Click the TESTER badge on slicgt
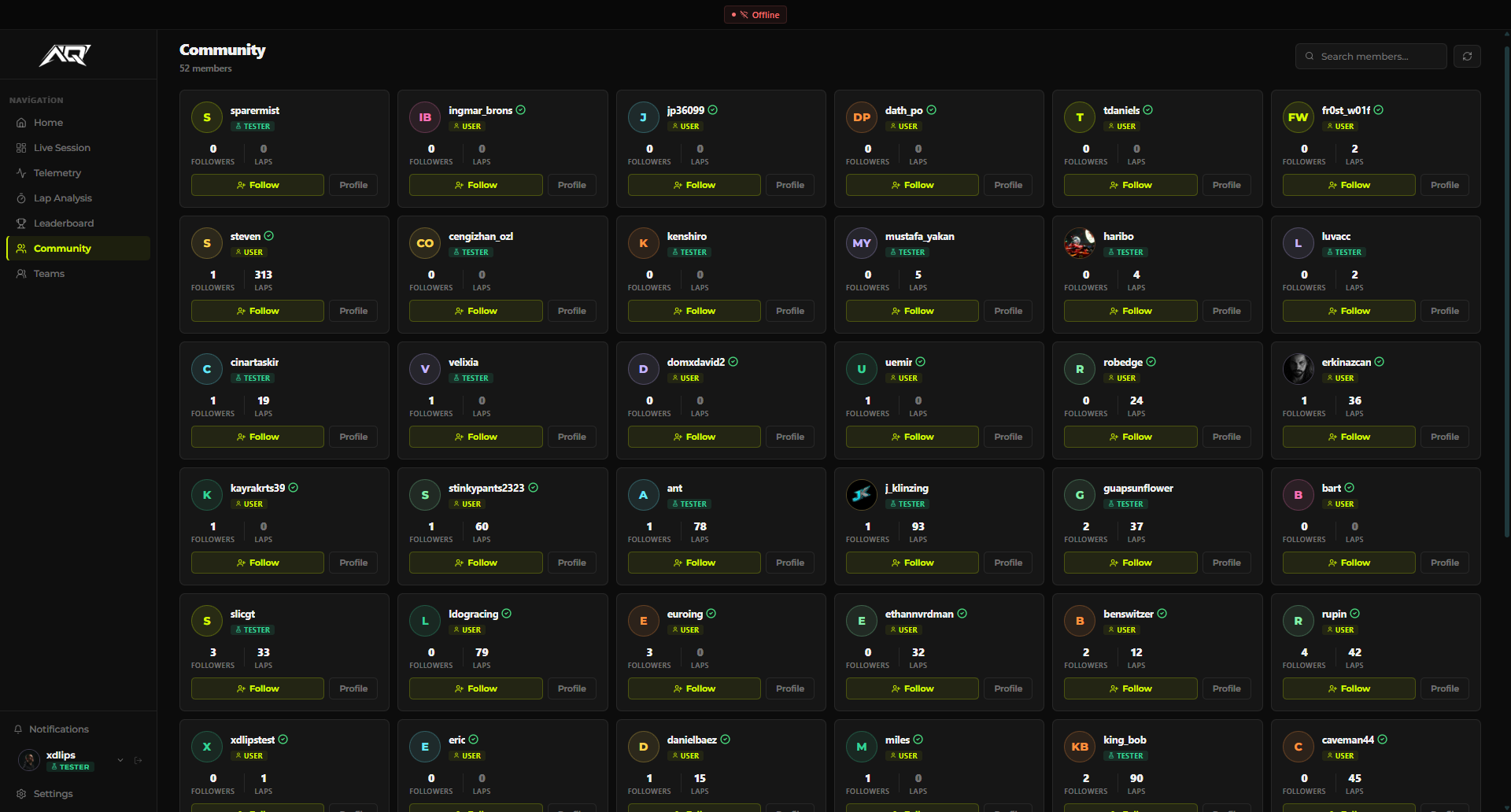Image resolution: width=1511 pixels, height=812 pixels. tap(252, 630)
